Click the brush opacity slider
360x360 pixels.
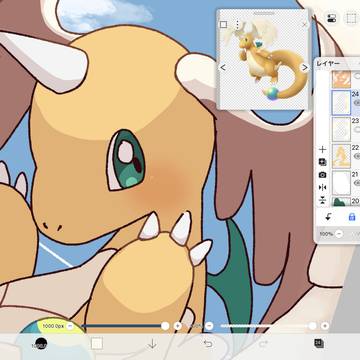pyautogui.click(x=268, y=326)
